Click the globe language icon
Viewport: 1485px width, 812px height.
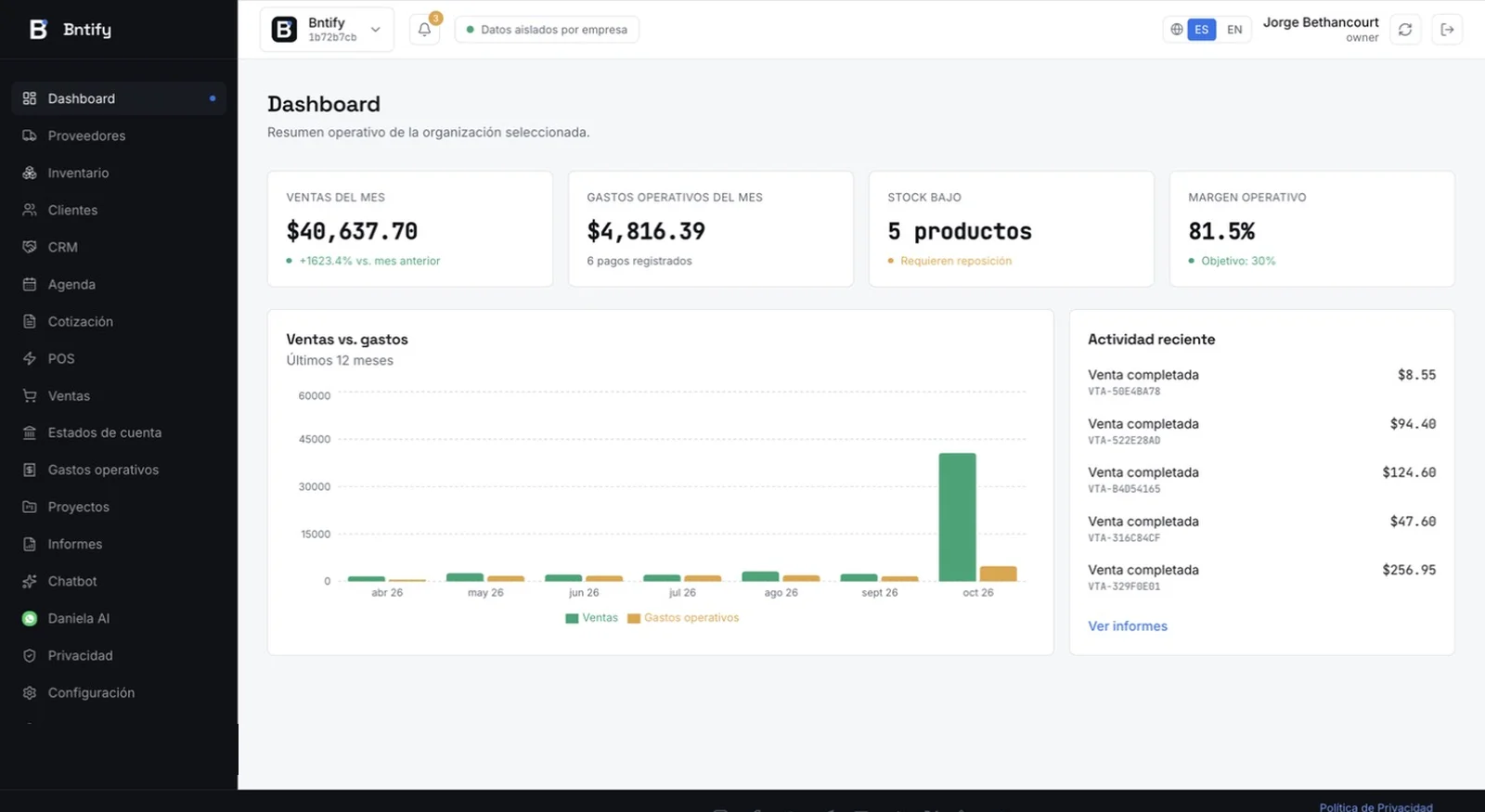(1176, 30)
